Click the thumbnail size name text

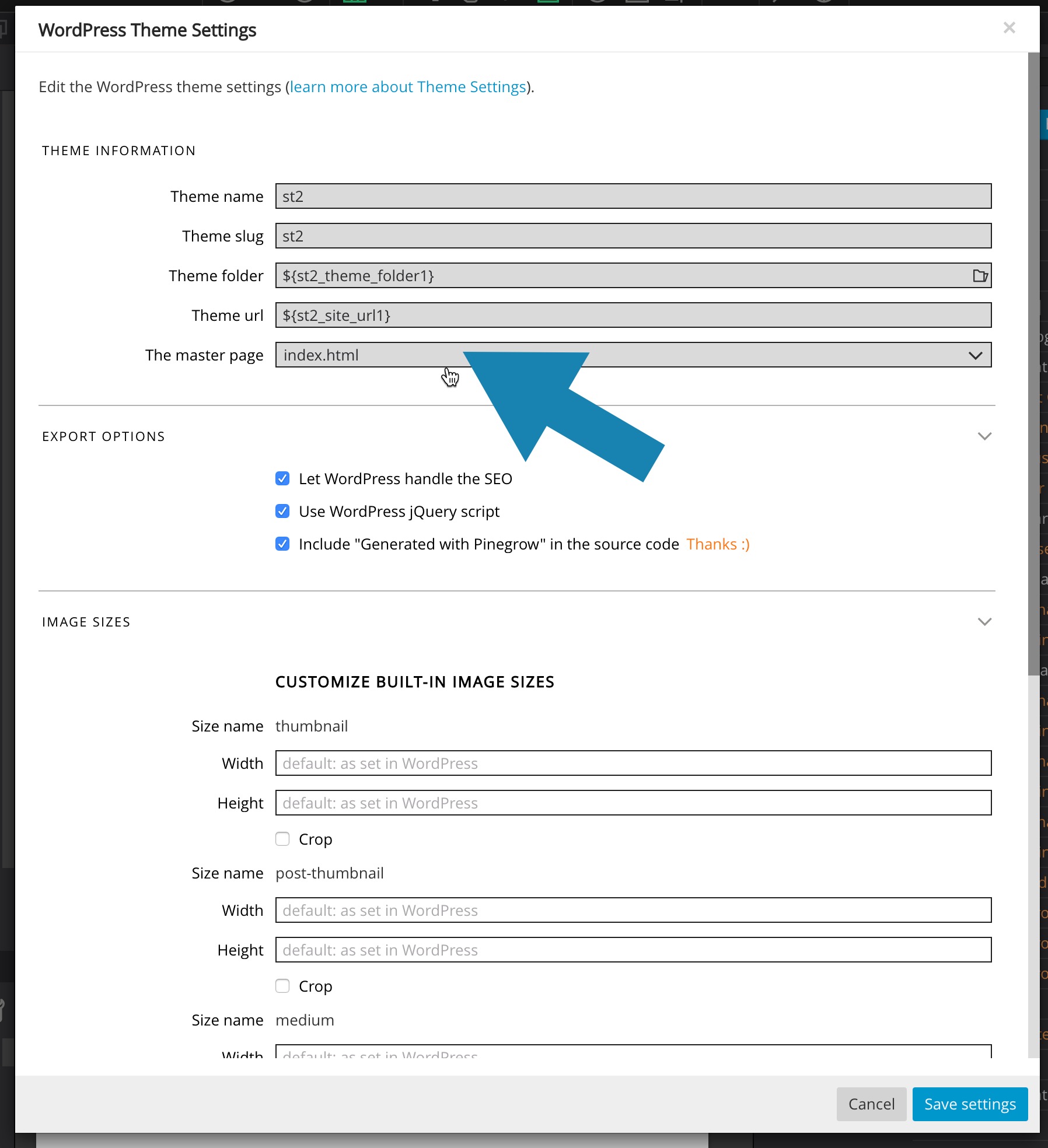pos(312,726)
